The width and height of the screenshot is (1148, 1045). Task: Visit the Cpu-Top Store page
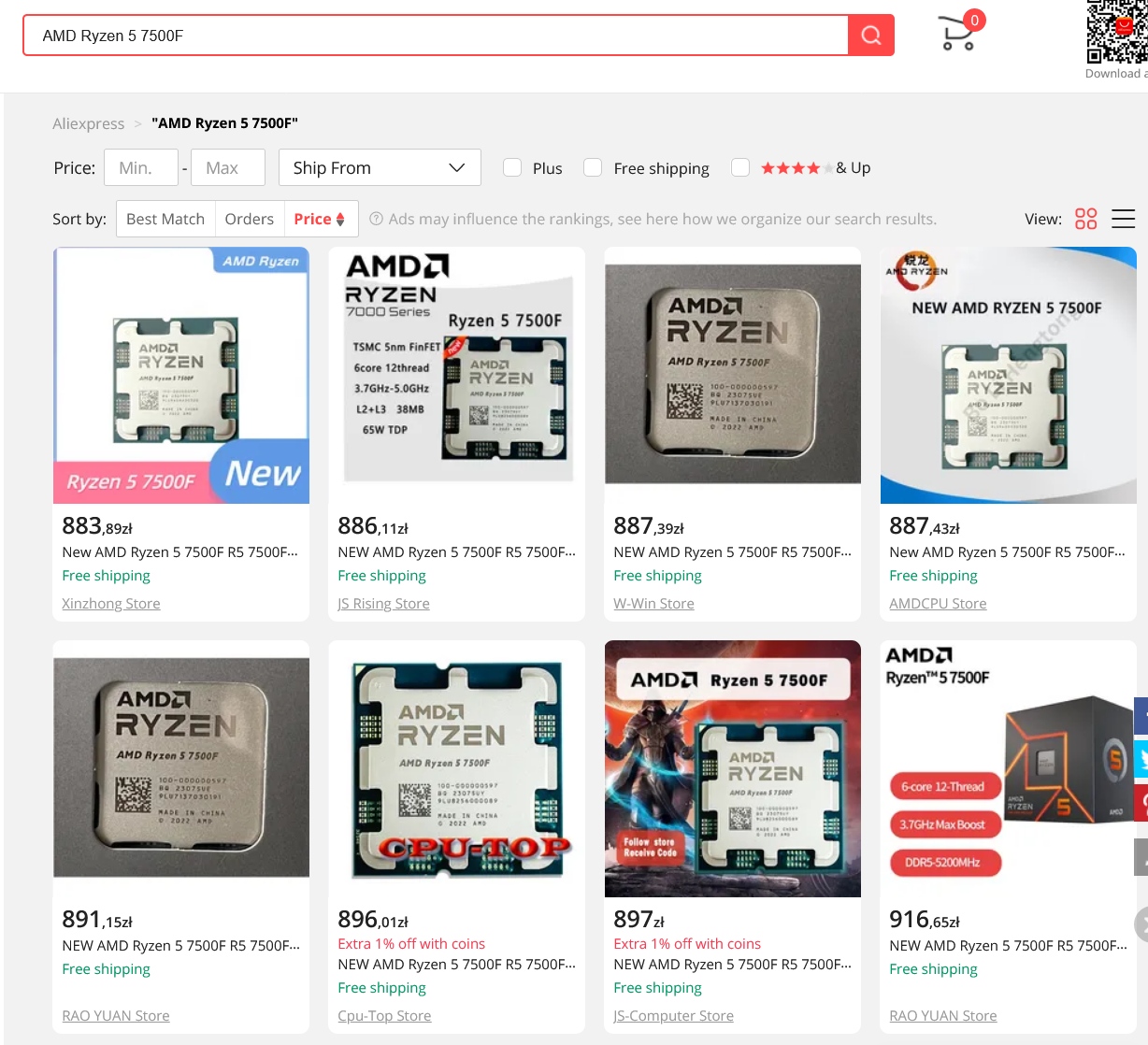pos(384,1016)
